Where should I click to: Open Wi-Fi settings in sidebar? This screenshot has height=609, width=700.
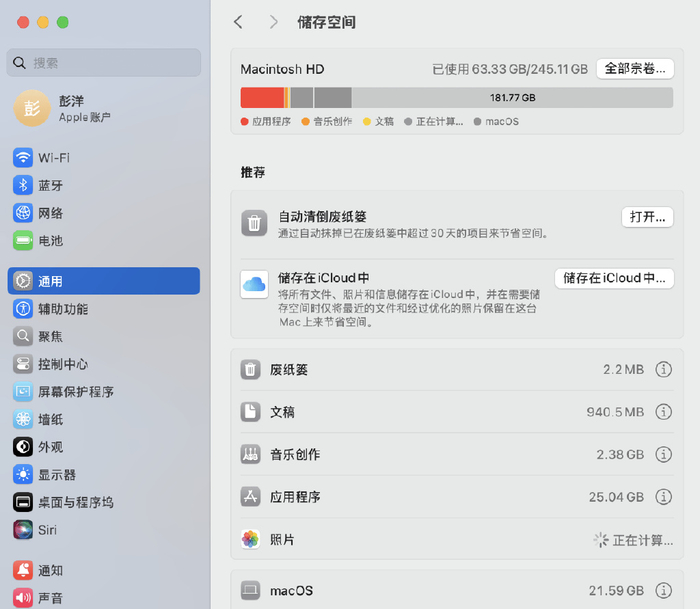(104, 158)
